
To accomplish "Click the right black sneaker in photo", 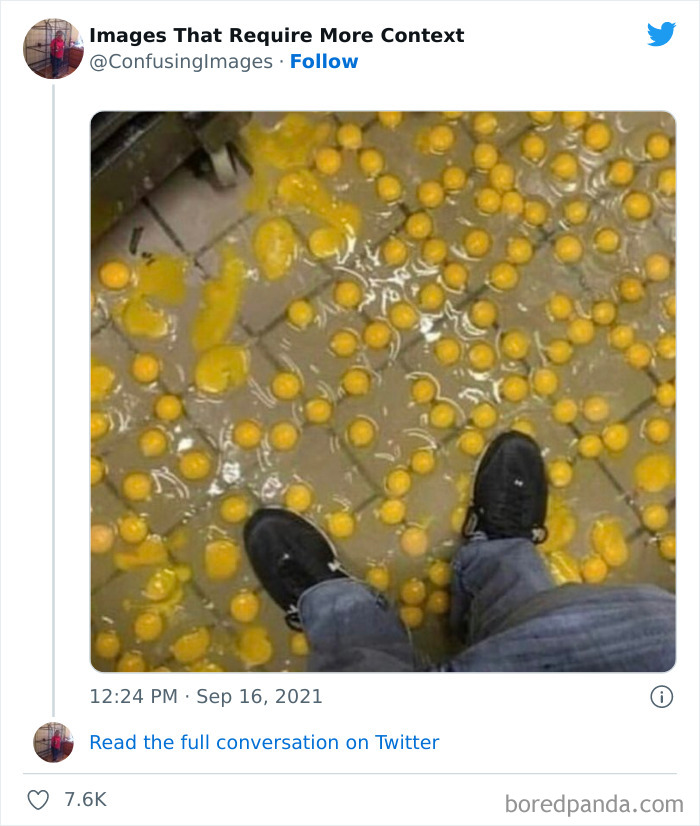I will (508, 486).
